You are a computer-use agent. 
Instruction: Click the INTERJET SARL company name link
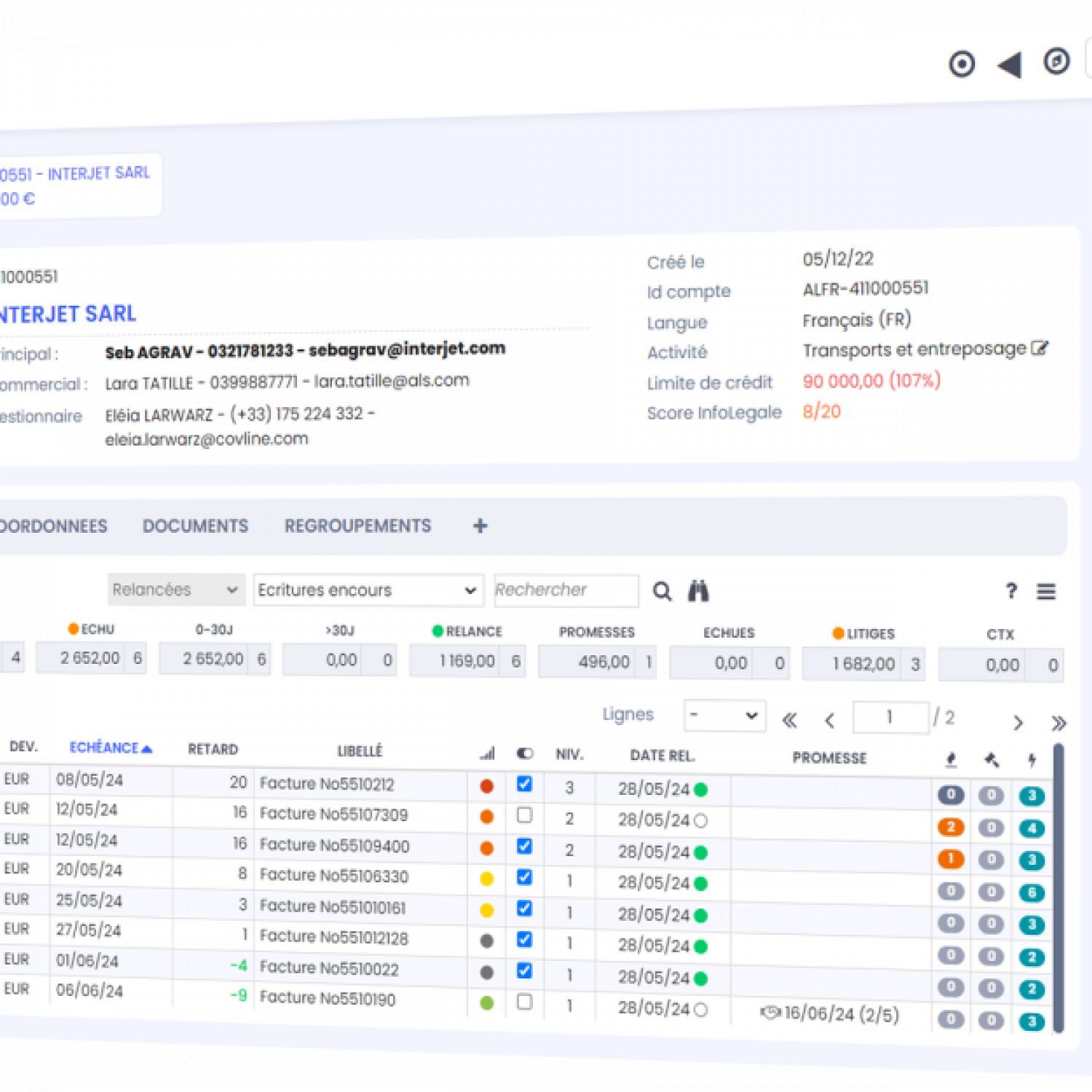[x=68, y=314]
